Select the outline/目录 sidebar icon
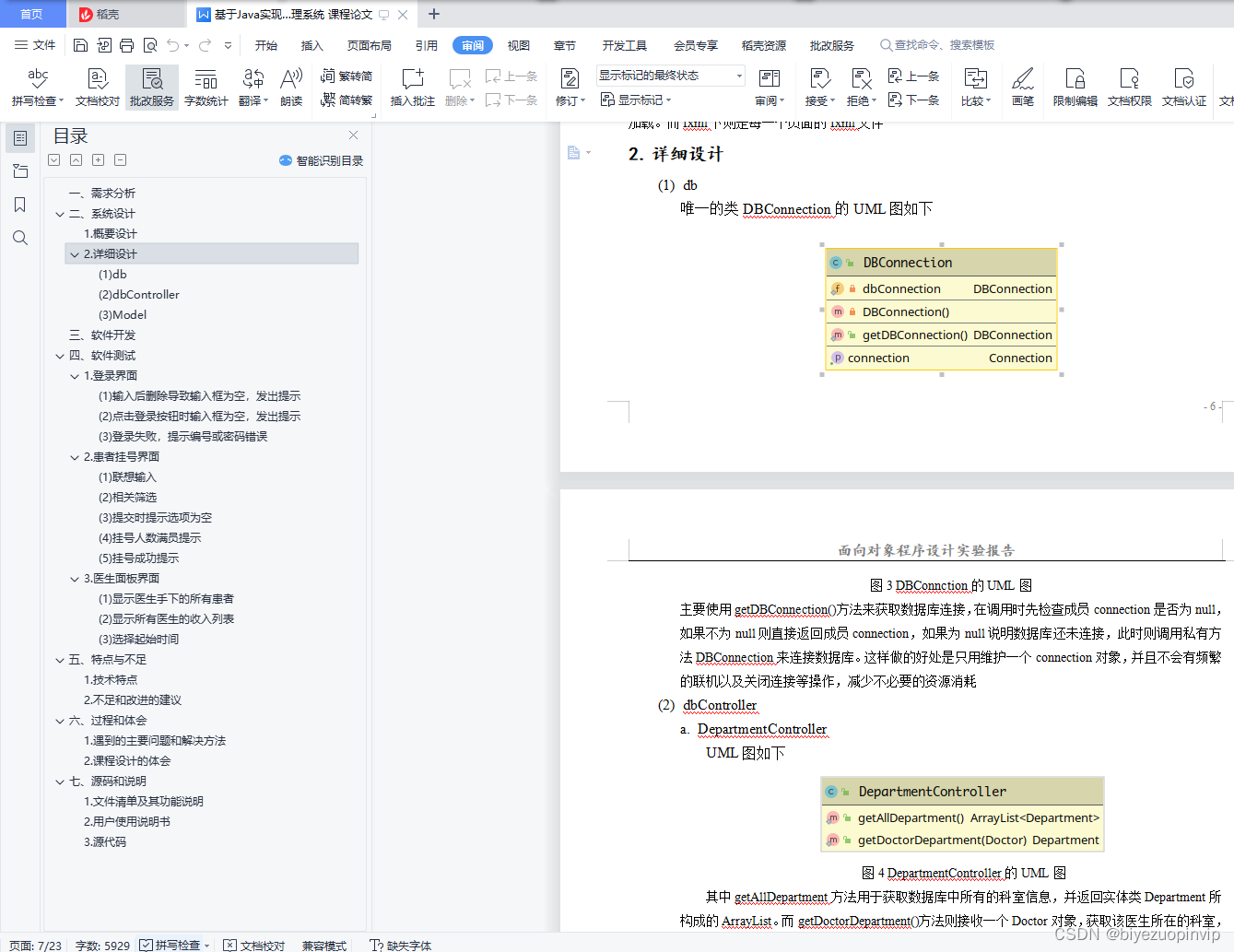This screenshot has width=1234, height=952. (20, 138)
